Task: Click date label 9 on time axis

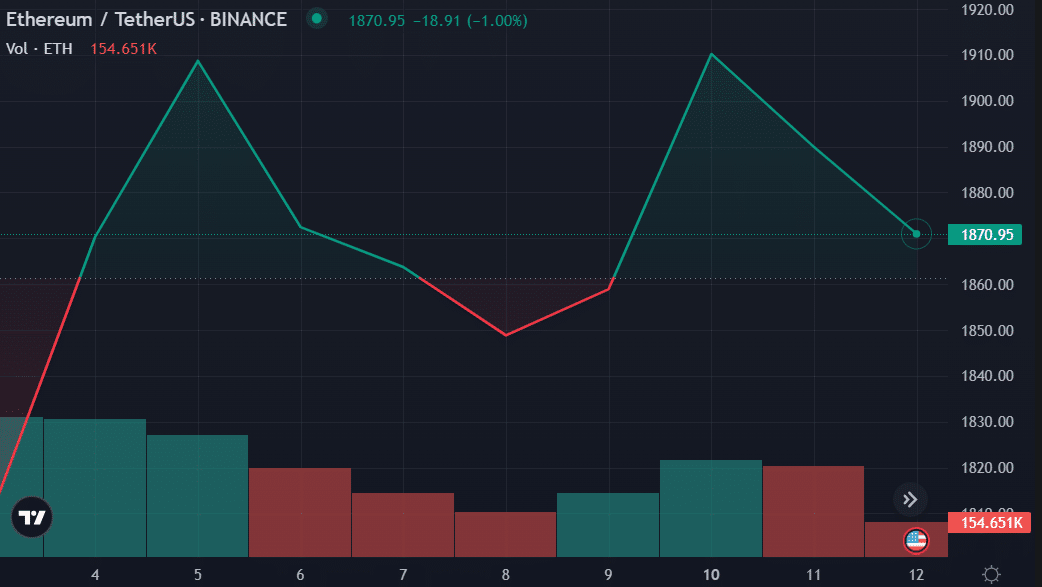Action: pyautogui.click(x=608, y=575)
